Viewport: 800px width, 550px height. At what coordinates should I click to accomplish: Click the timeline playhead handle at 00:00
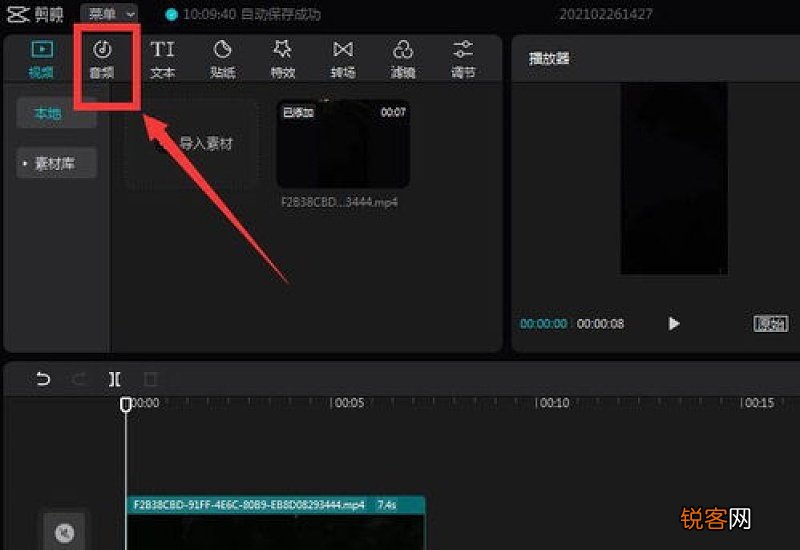[126, 404]
